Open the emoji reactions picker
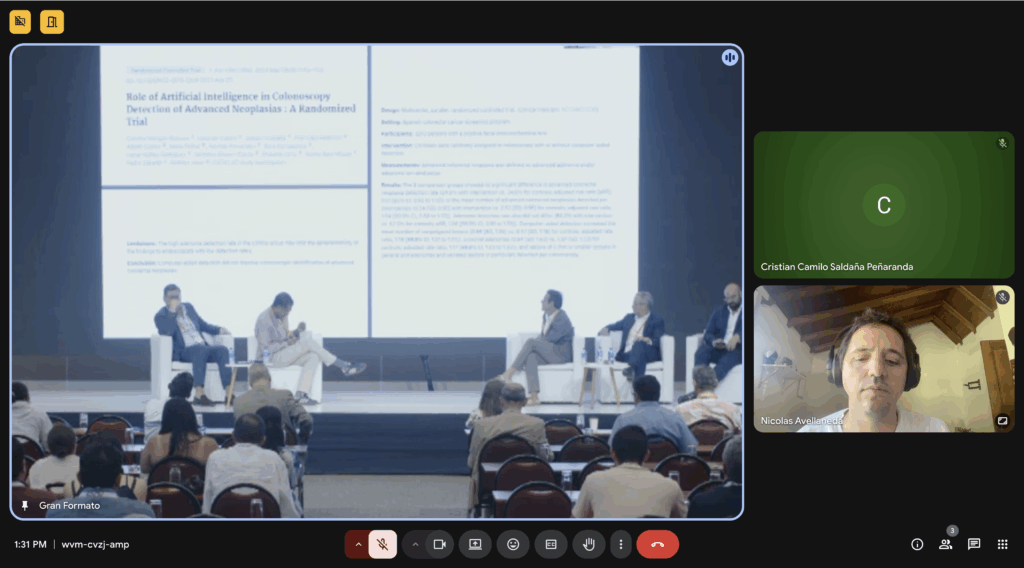Screen dimensions: 1024x568 coord(513,544)
